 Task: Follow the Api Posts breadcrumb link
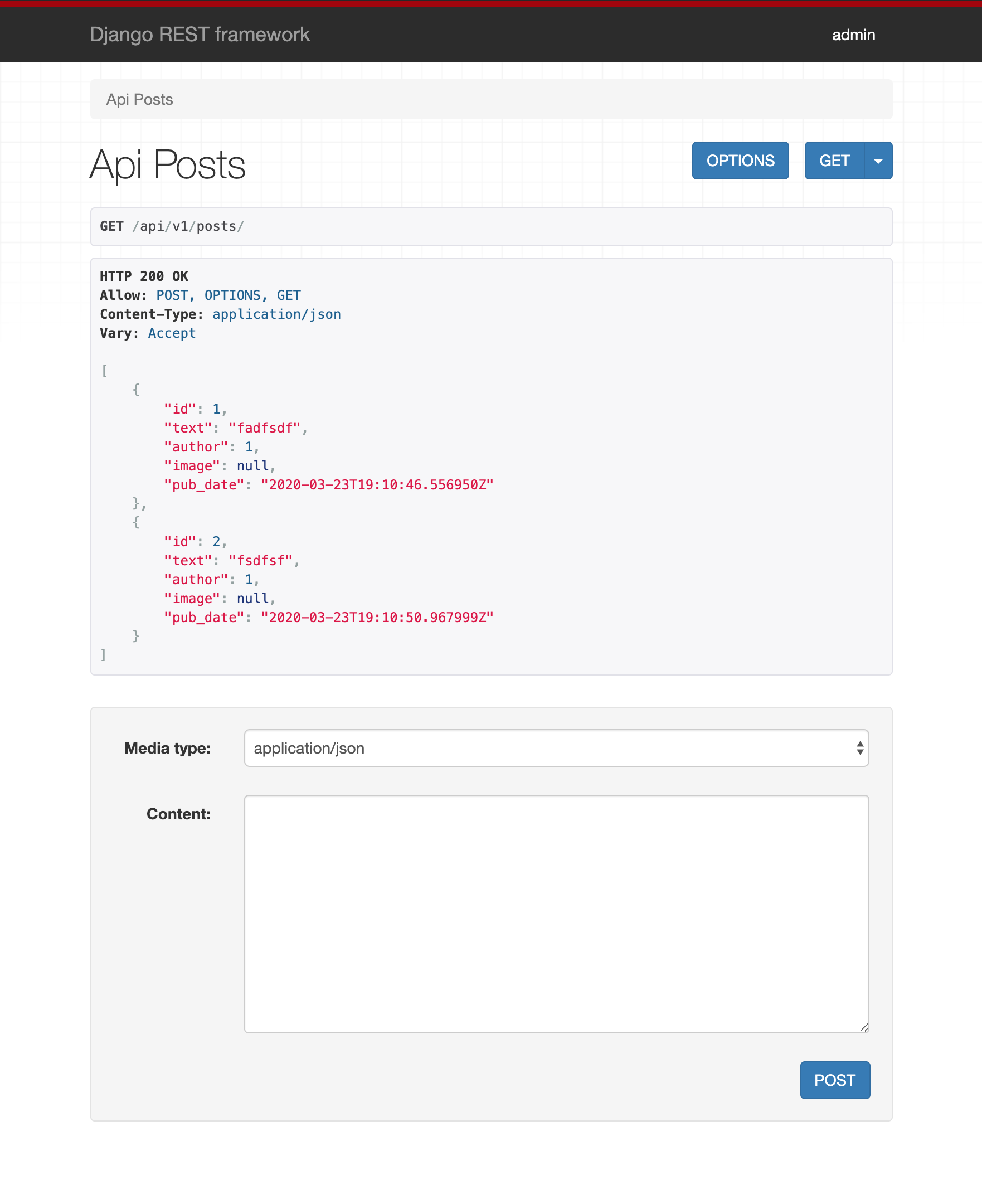pos(140,100)
